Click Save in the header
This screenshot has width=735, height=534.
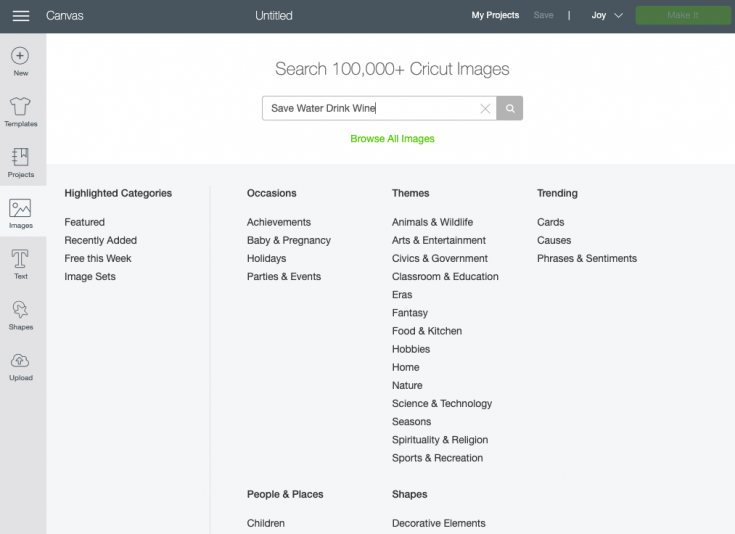[x=543, y=15]
